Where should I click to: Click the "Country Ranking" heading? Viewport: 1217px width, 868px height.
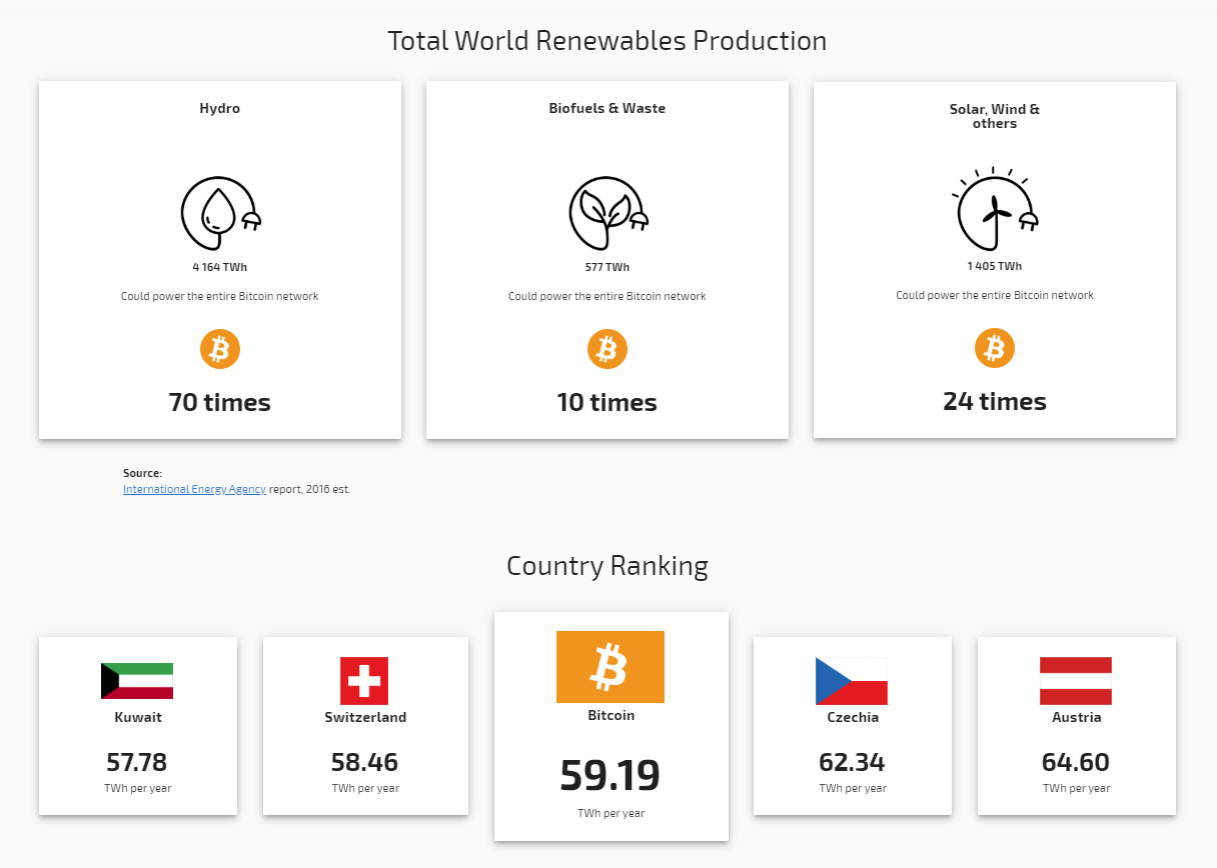pos(607,566)
